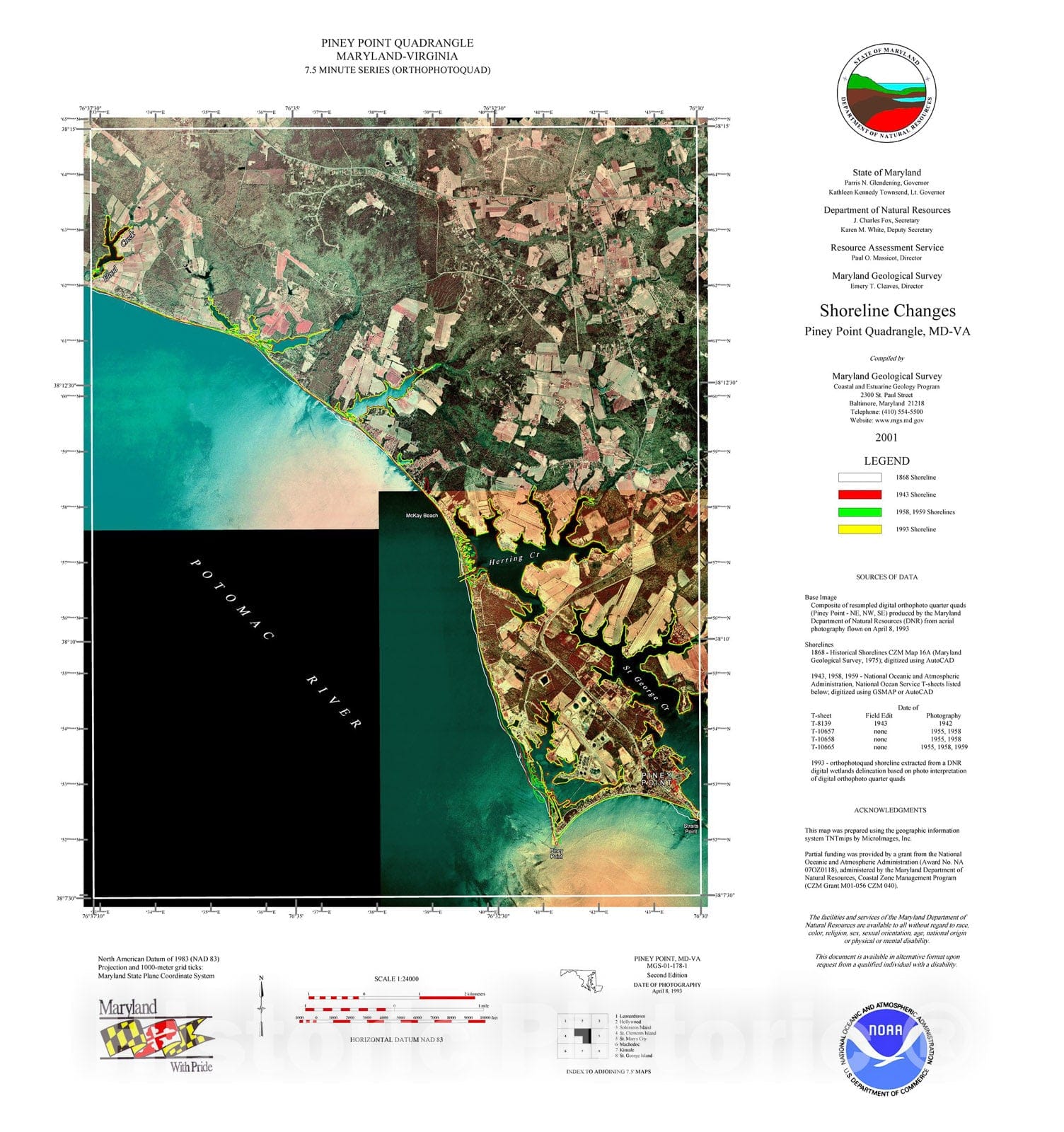Image resolution: width=1064 pixels, height=1132 pixels.
Task: Click the small Maryland state outline map
Action: point(582,981)
